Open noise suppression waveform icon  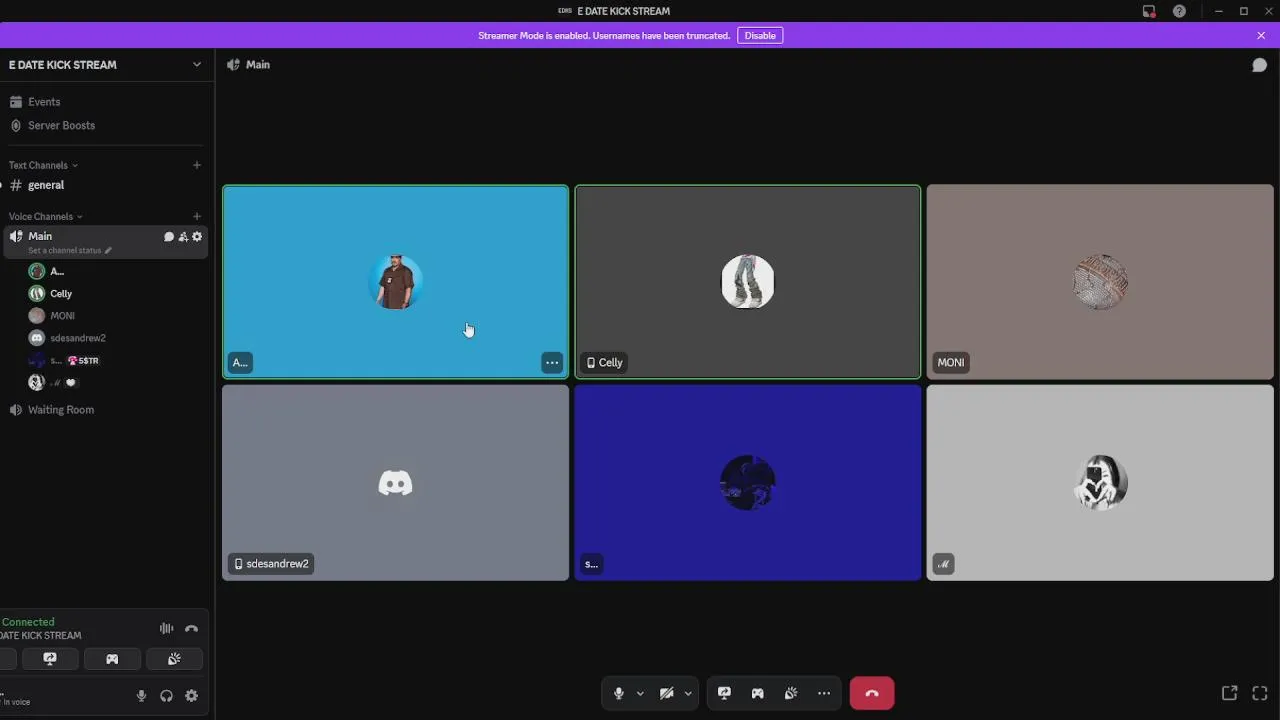[x=166, y=629]
